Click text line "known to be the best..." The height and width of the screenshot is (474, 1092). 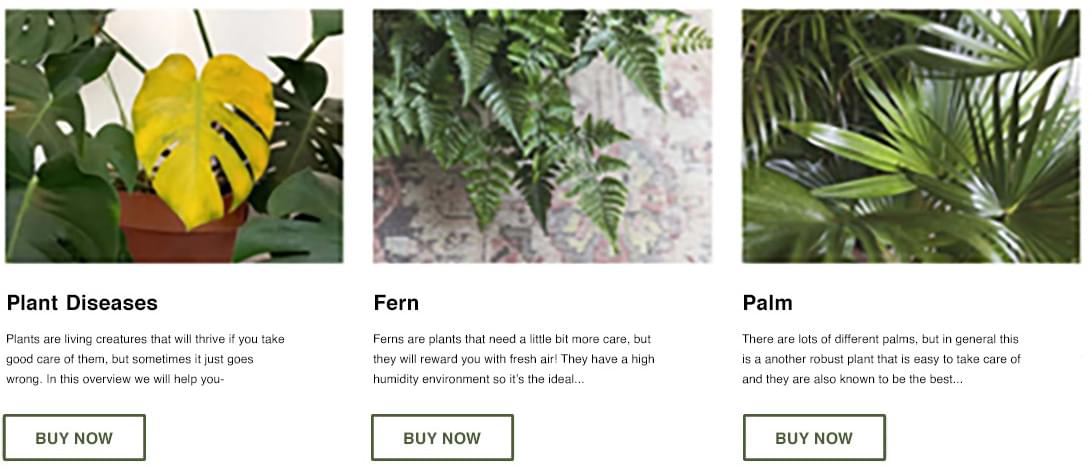click(x=902, y=379)
